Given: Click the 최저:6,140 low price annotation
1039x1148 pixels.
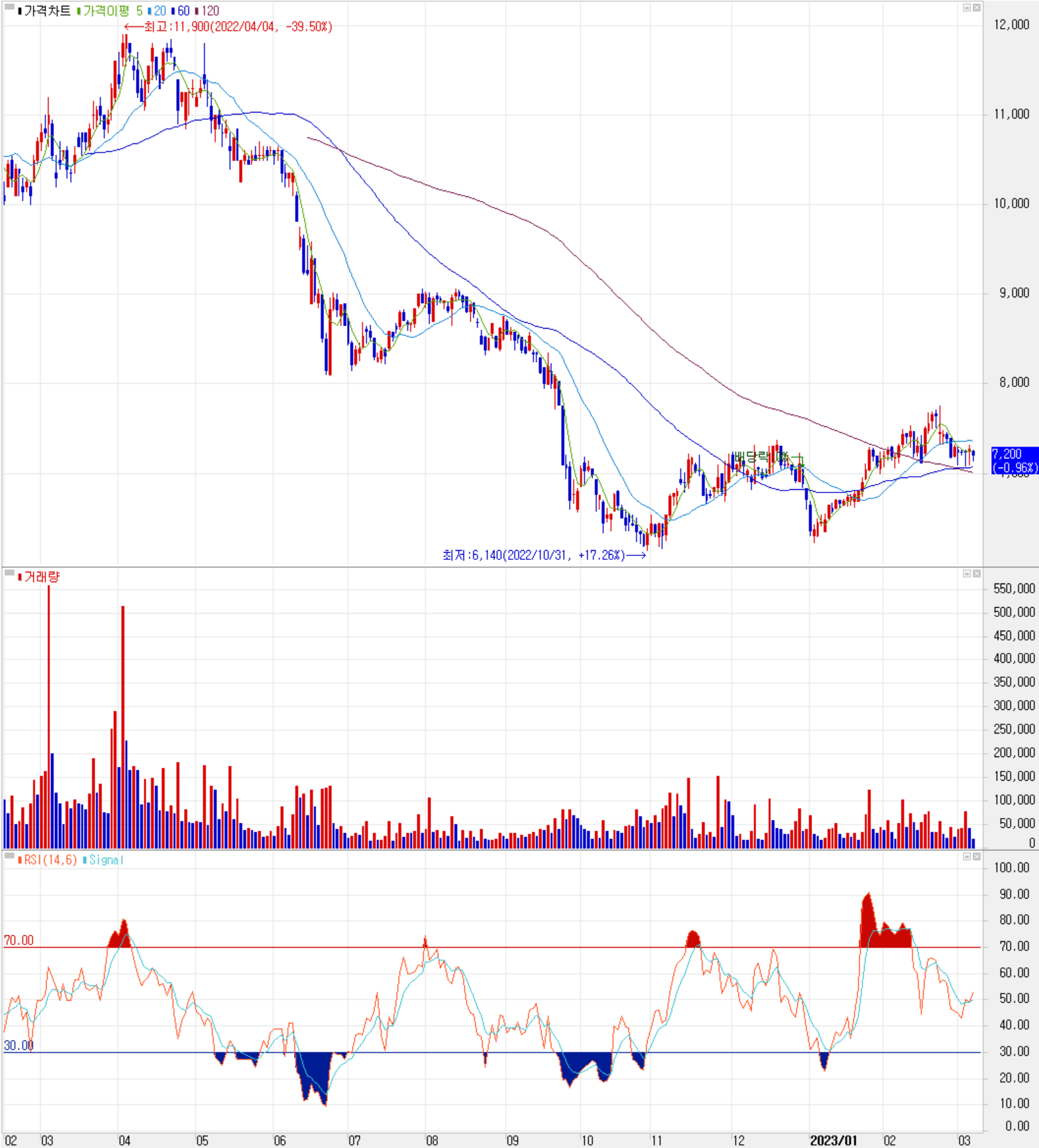Looking at the screenshot, I should pyautogui.click(x=544, y=555).
